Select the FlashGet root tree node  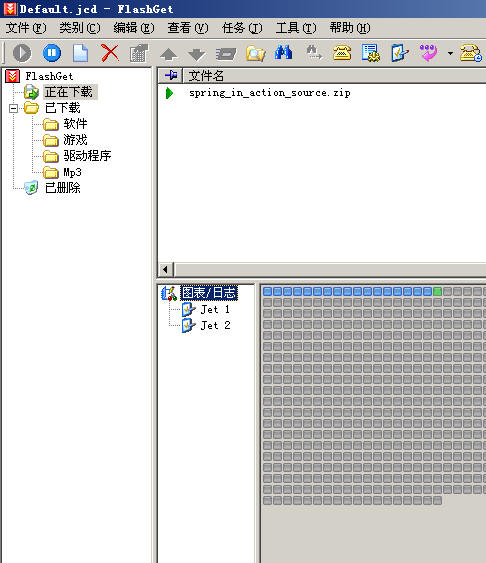coord(49,76)
